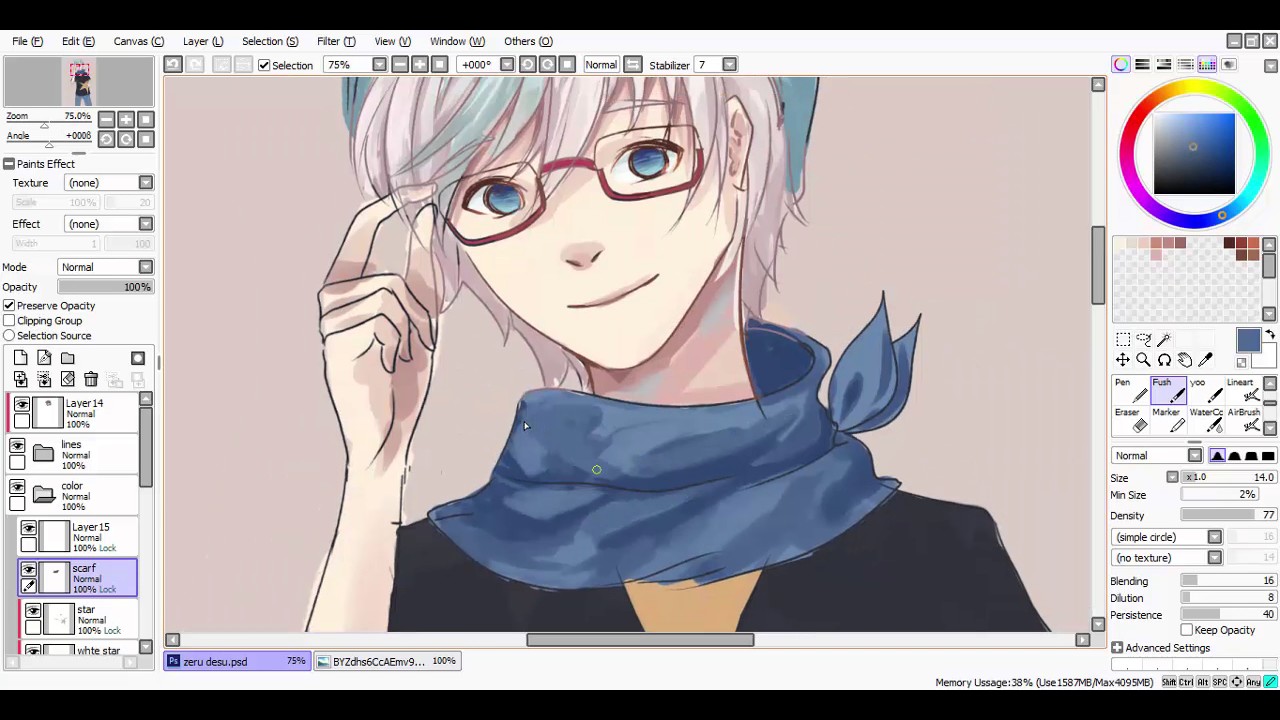The height and width of the screenshot is (720, 1280).
Task: Pick the hand pan tool
Action: (1185, 360)
